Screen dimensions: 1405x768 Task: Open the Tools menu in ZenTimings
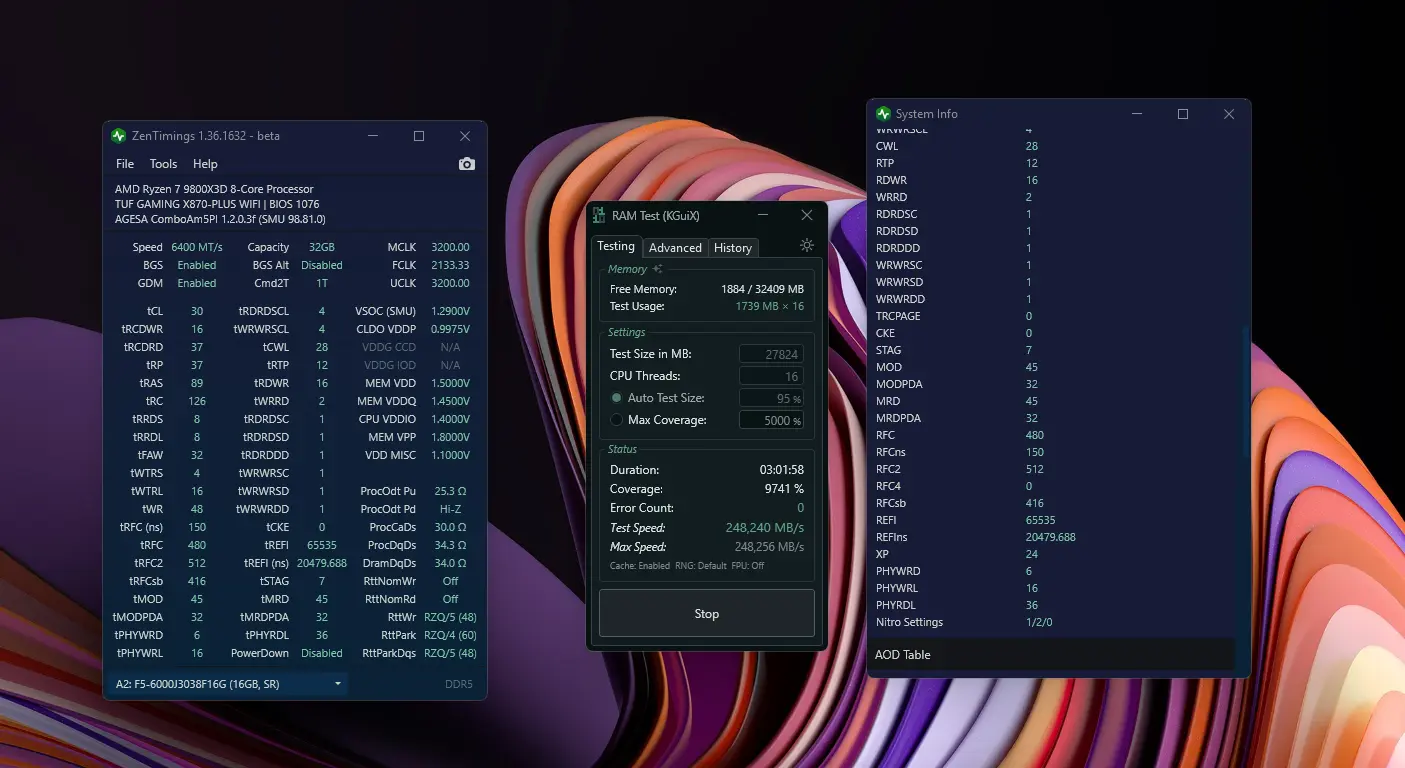[x=163, y=164]
